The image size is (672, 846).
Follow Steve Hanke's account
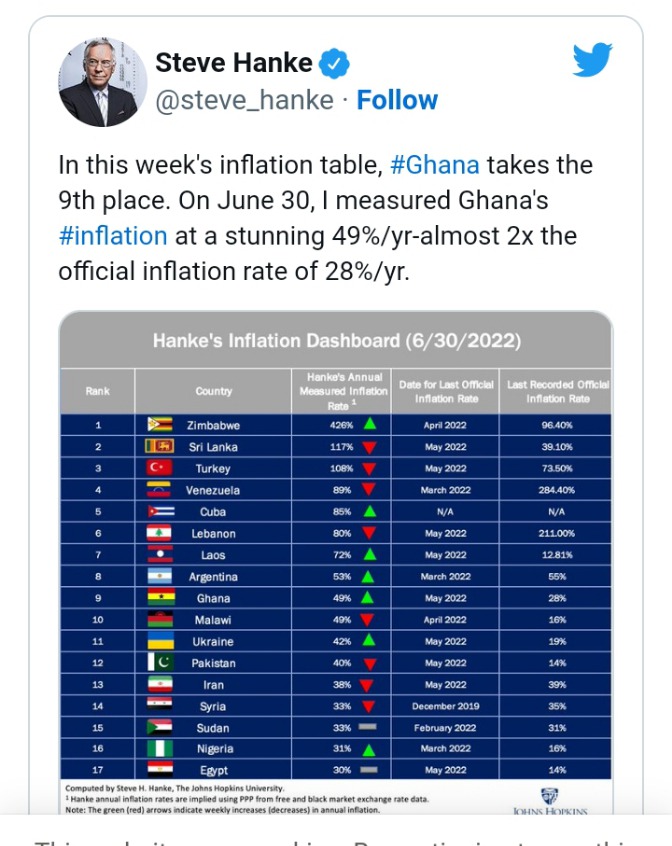pyautogui.click(x=397, y=100)
